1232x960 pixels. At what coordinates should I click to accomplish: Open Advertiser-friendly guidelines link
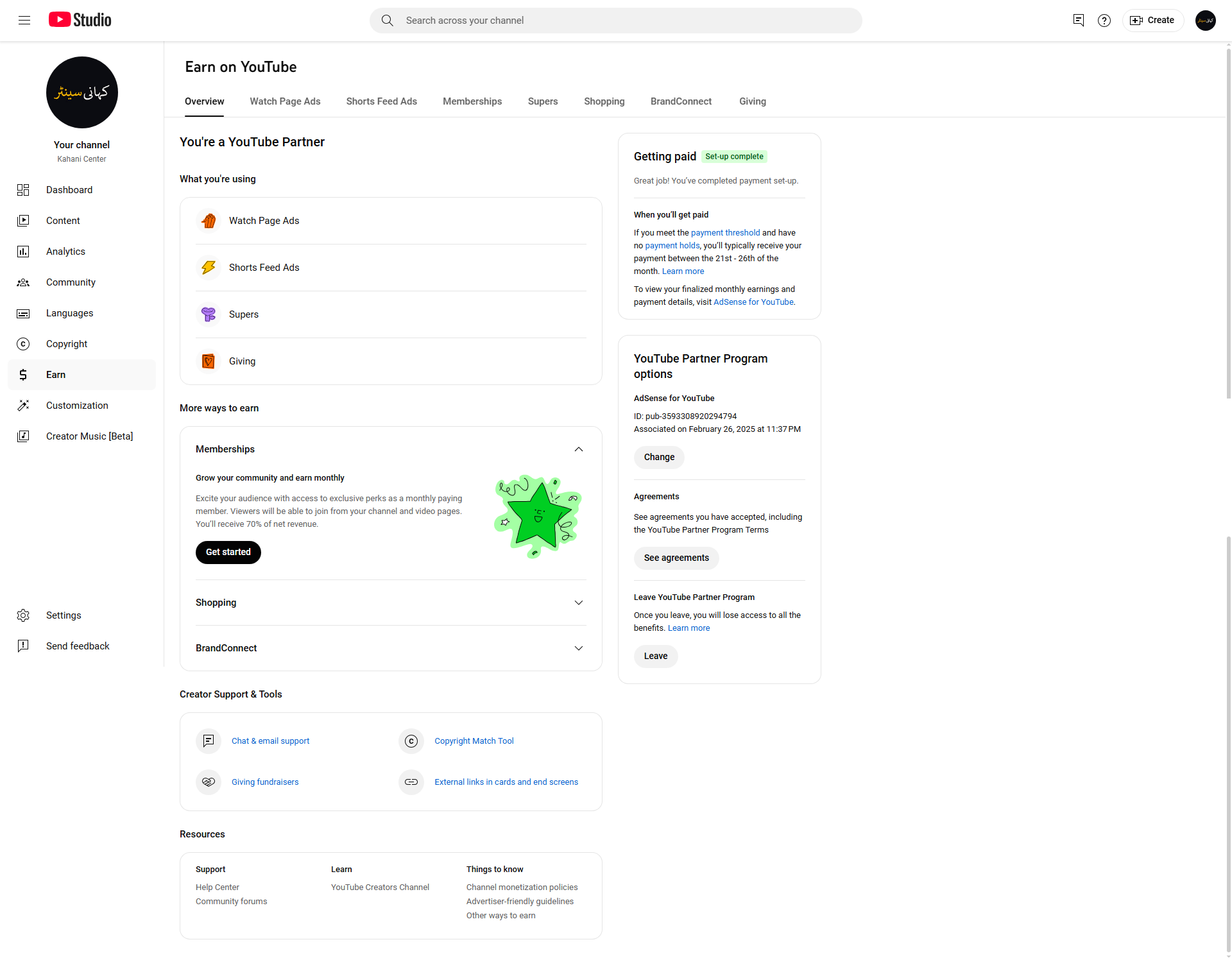tap(520, 902)
